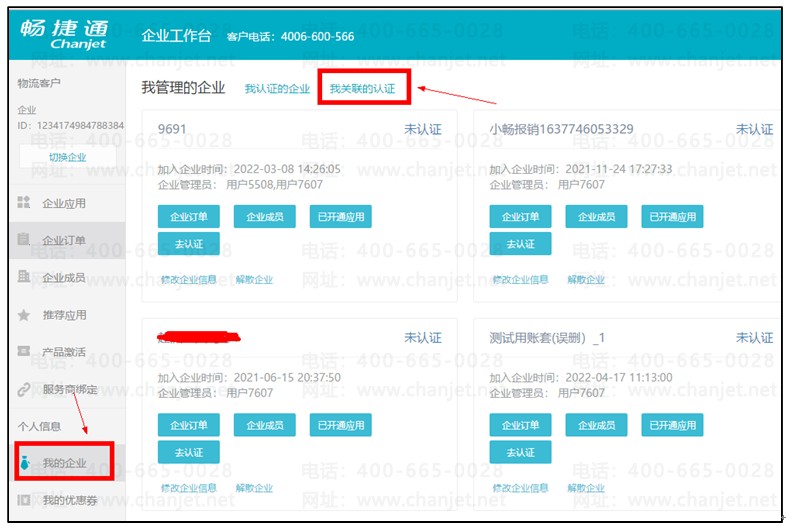Viewport: 786px width, 526px height.
Task: Click 去认证 button in the redacted-name enterprise card
Action: click(188, 452)
